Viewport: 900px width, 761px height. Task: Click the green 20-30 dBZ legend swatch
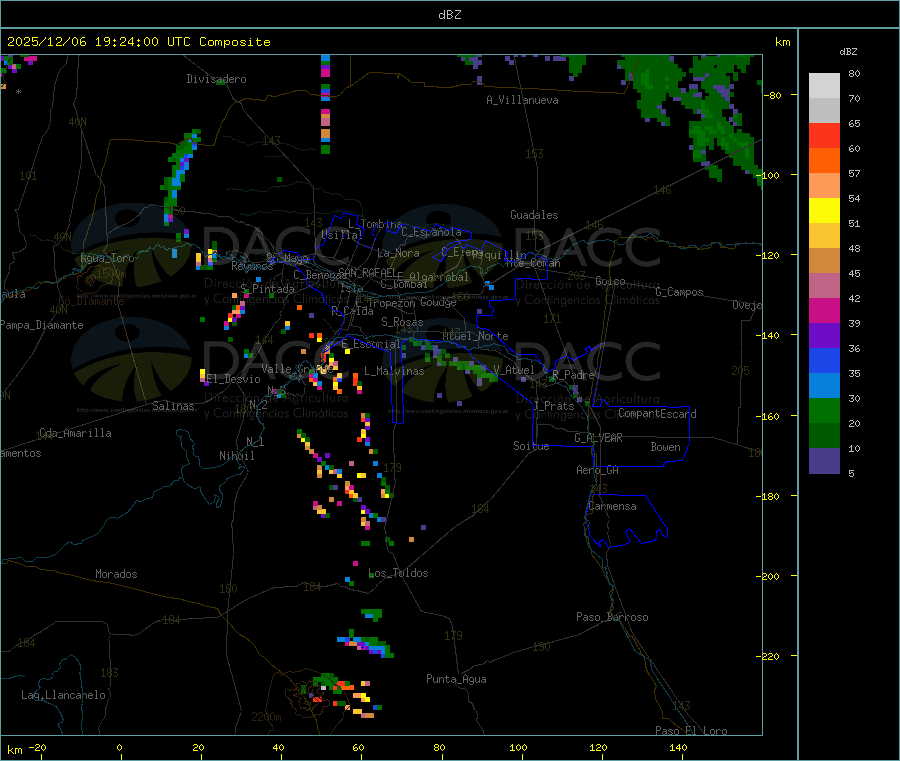click(824, 410)
